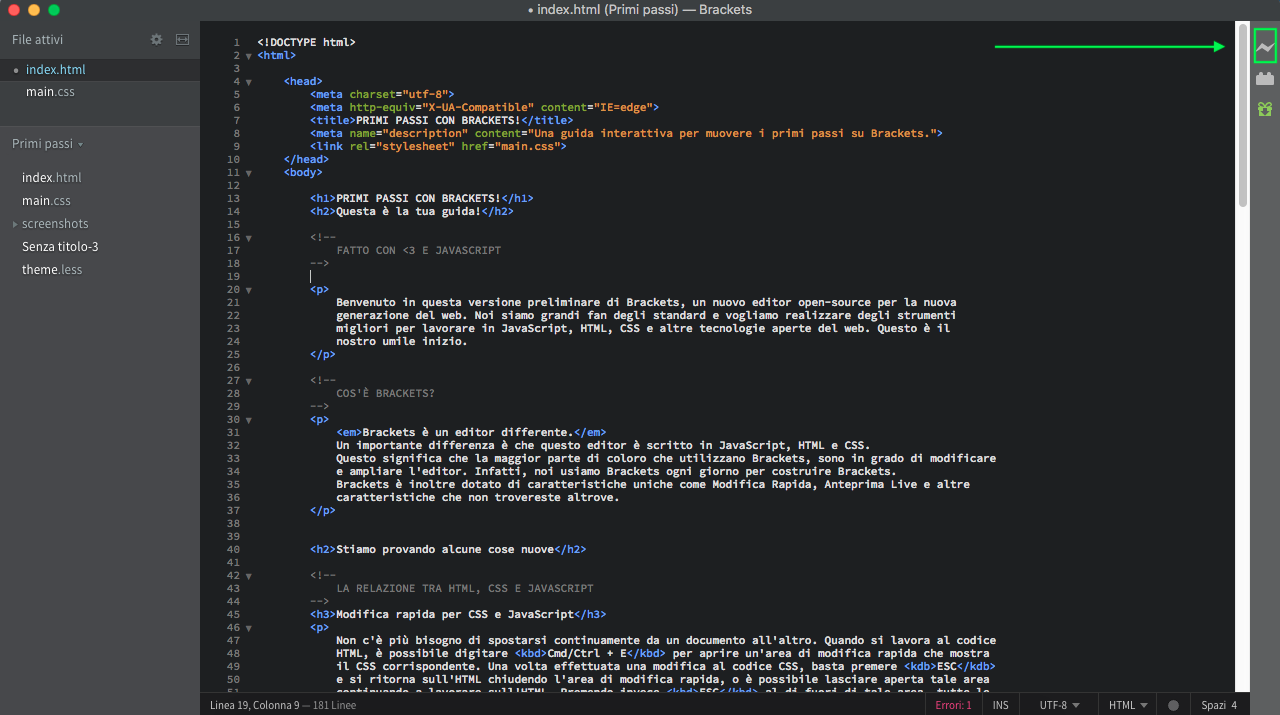The width and height of the screenshot is (1280, 715).
Task: Open the UTF-8 encoding dropdown
Action: tap(1059, 705)
